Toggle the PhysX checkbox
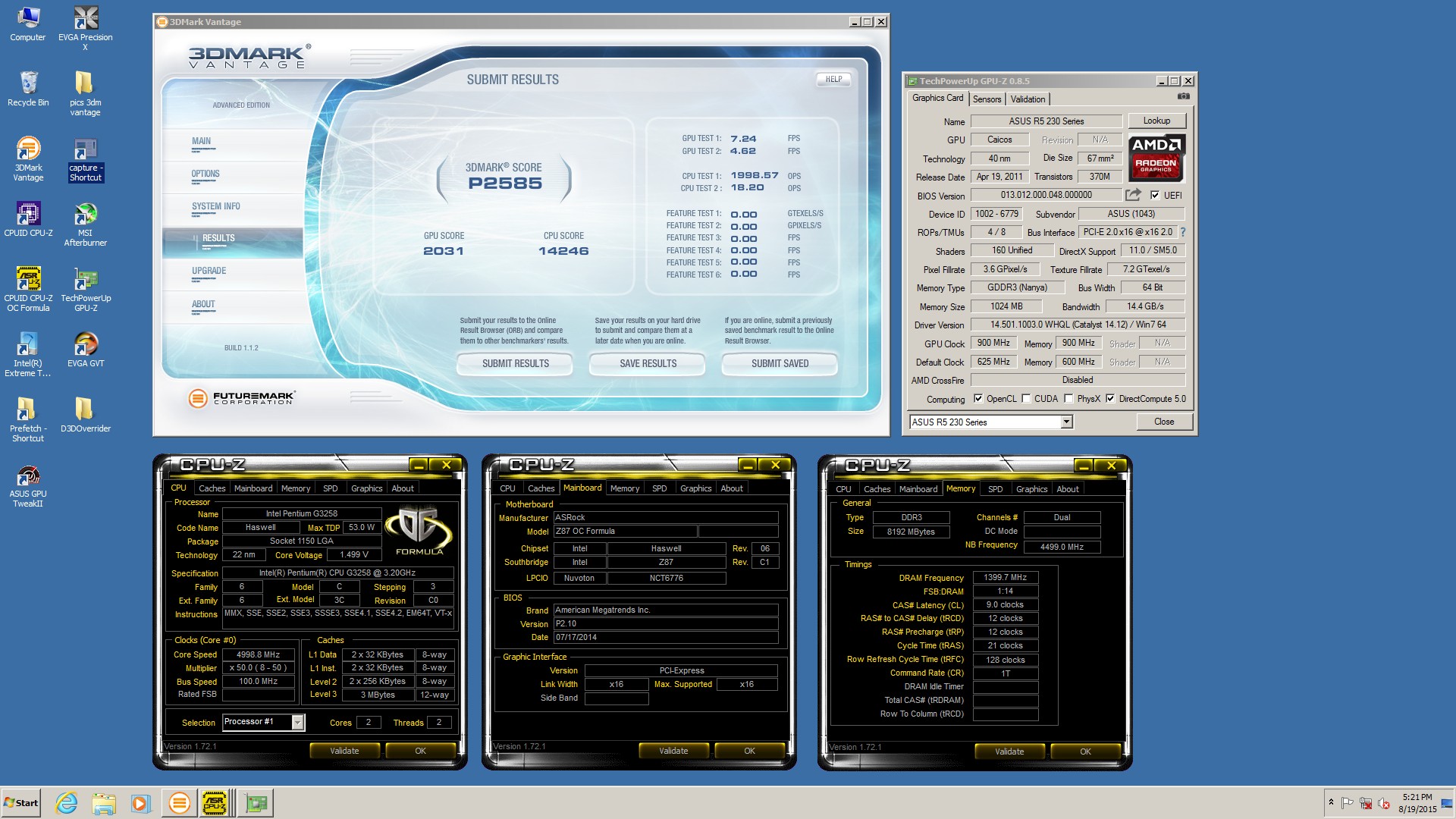Viewport: 1456px width, 819px height. [x=1068, y=399]
